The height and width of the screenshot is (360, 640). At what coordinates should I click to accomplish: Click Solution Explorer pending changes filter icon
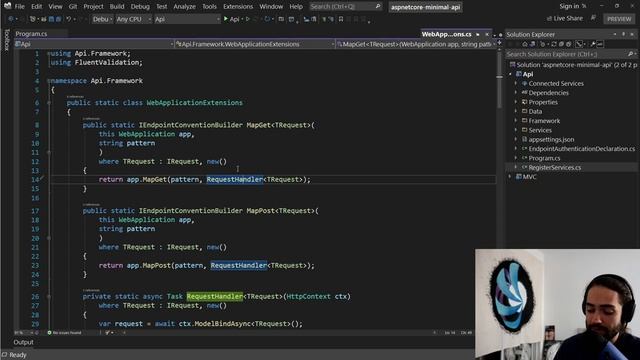pyautogui.click(x=542, y=44)
